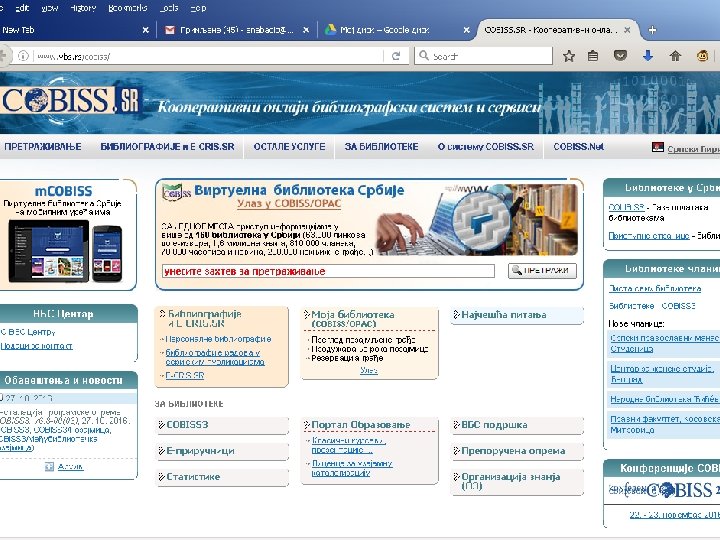Open the О систему COBISS.SR menu

point(485,146)
